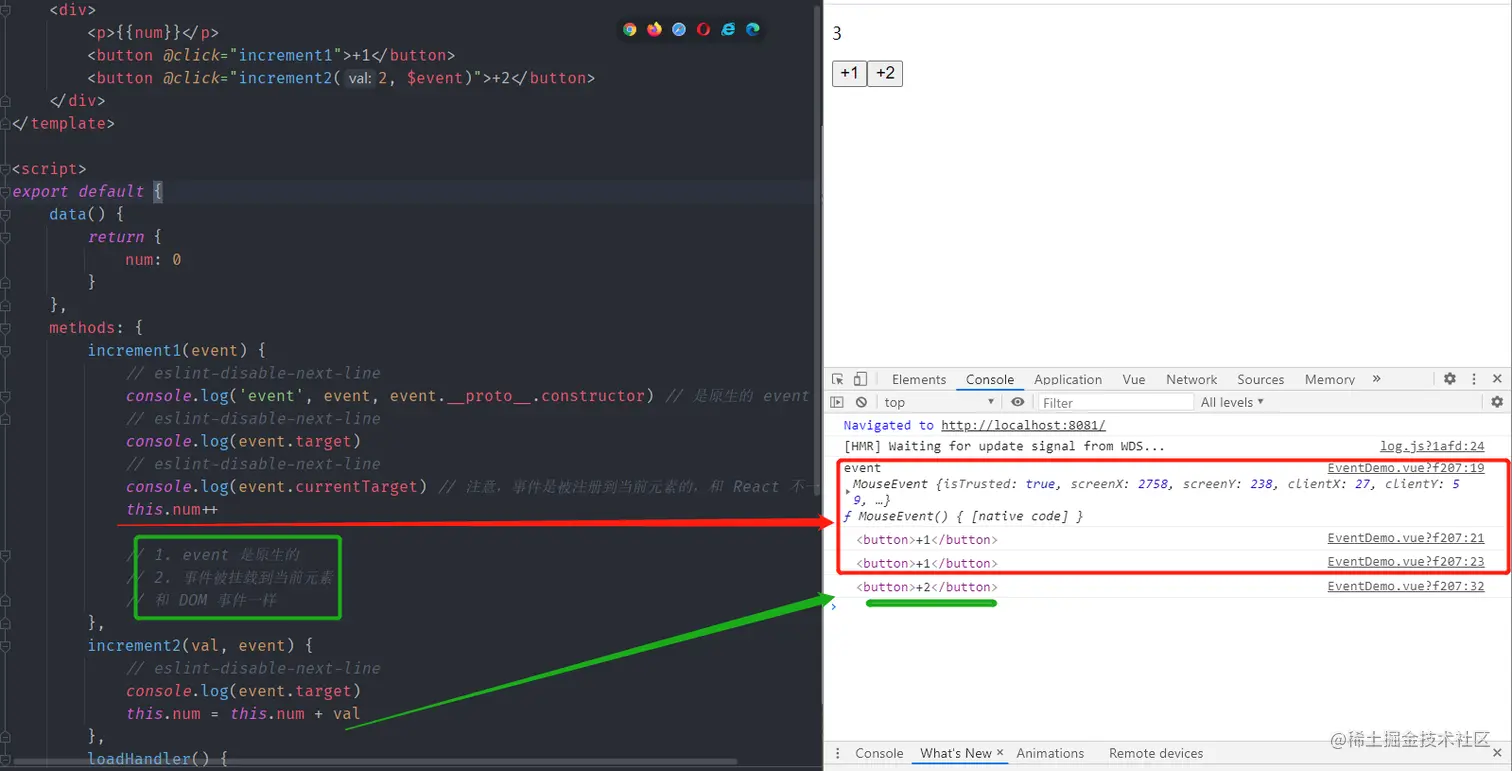Activate the DevTools inspect element picker

[838, 379]
